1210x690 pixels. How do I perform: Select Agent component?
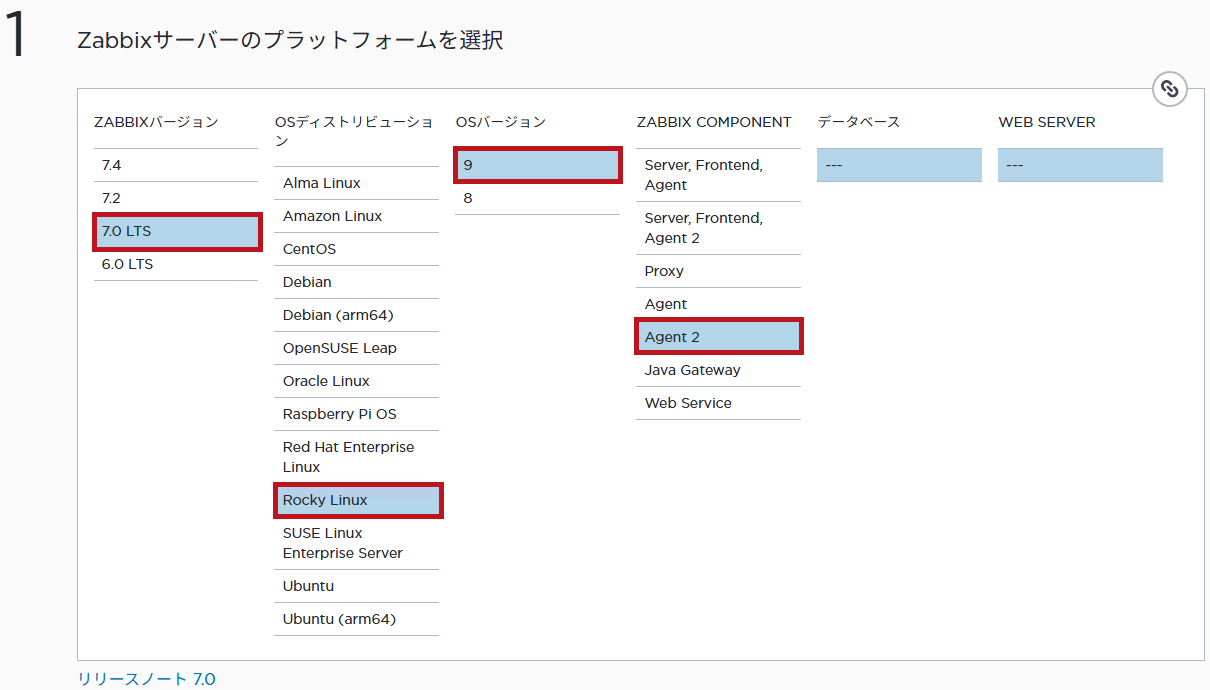coord(719,304)
